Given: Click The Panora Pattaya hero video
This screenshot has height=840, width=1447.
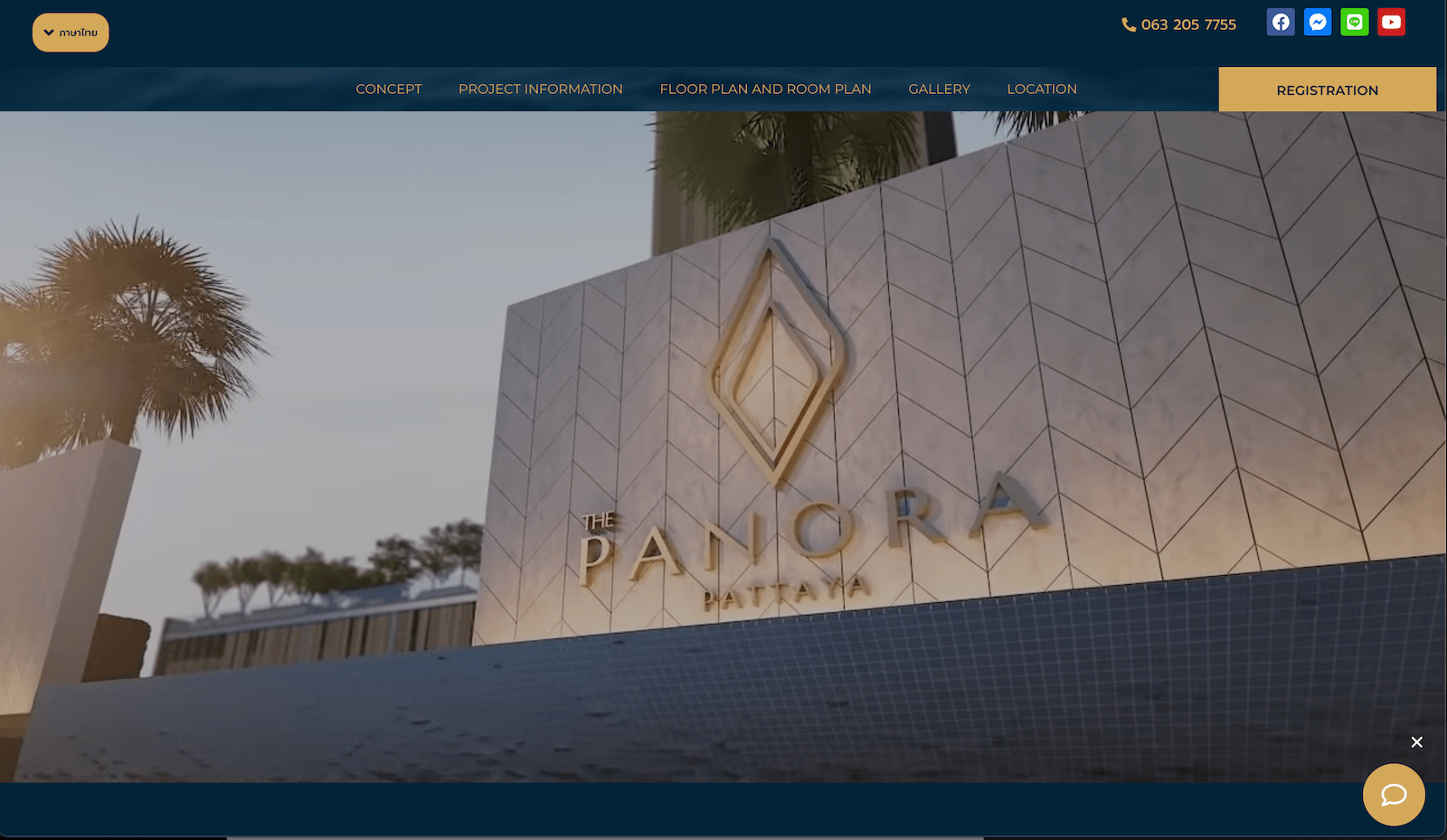Looking at the screenshot, I should (723, 447).
